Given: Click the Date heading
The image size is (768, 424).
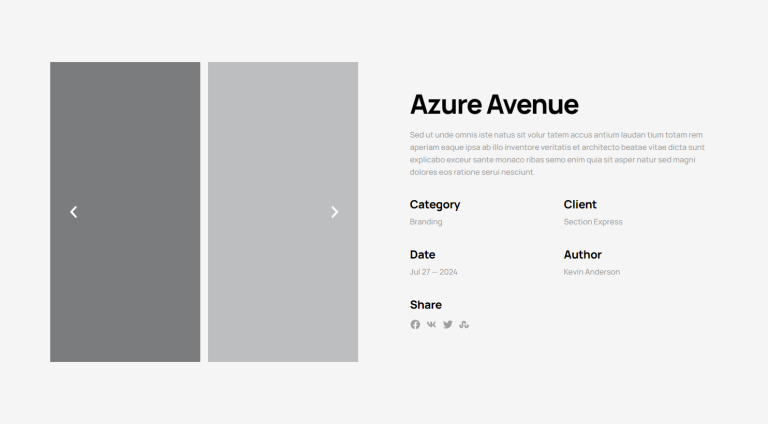Looking at the screenshot, I should click(422, 254).
